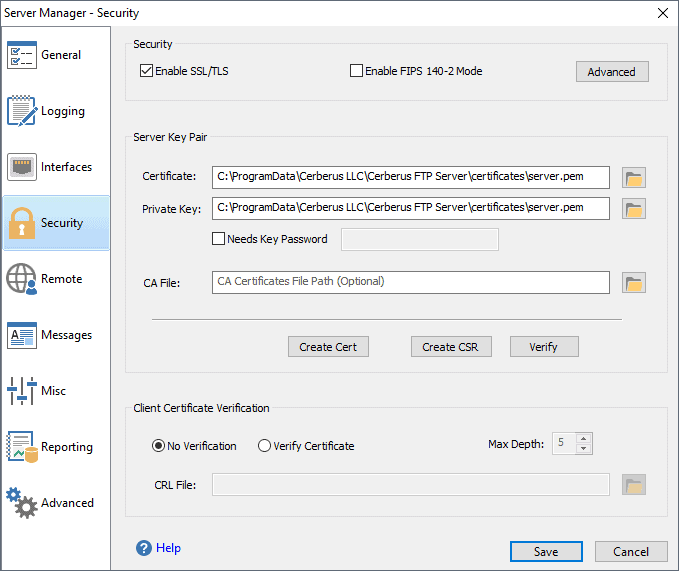Browse for the Certificate file folder icon
This screenshot has height=571, width=679.
[634, 177]
